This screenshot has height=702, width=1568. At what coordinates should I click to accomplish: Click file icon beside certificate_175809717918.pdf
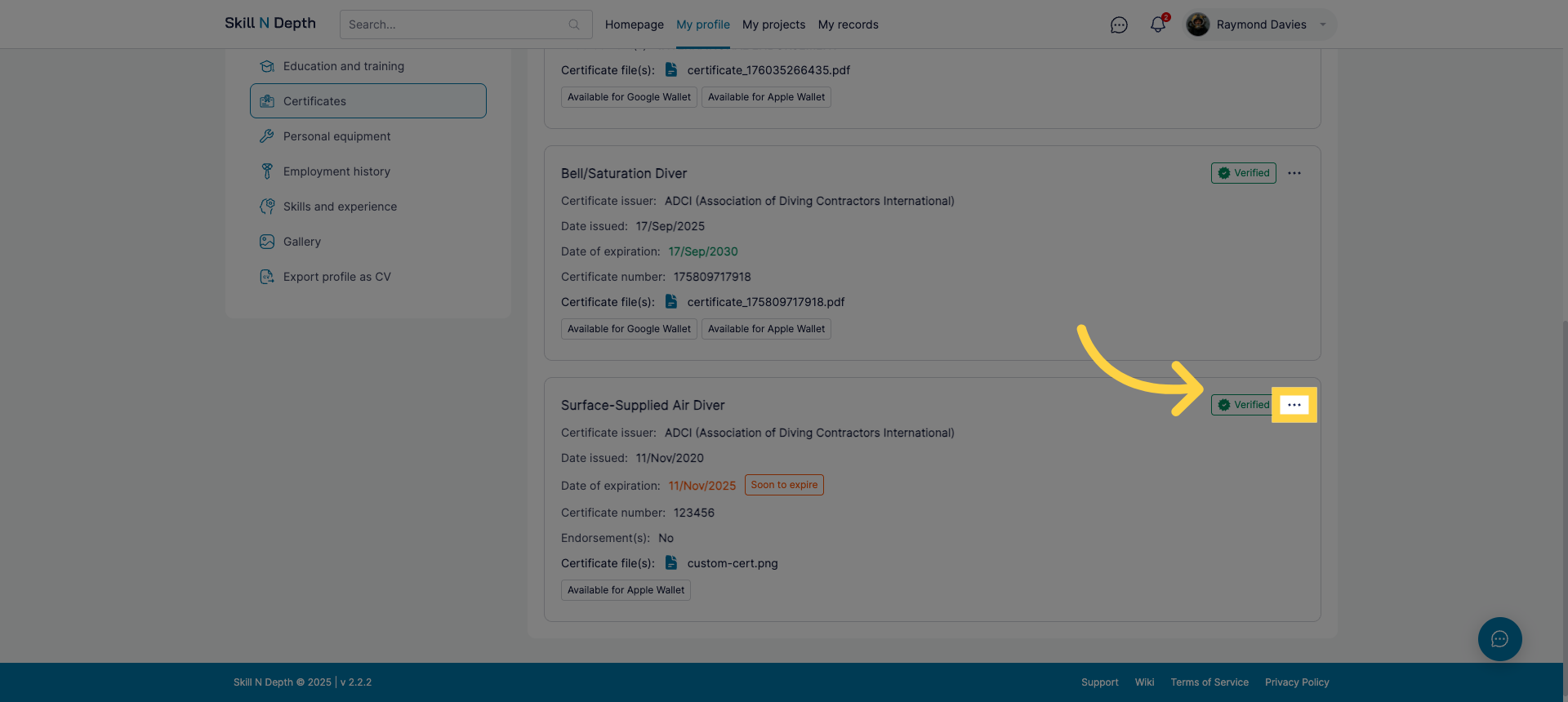click(x=671, y=301)
